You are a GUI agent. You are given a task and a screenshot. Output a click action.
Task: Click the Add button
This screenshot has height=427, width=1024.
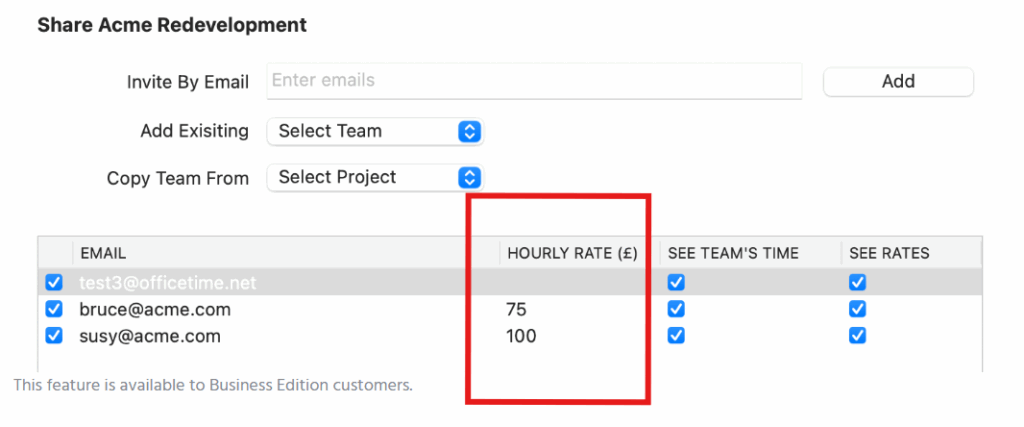pyautogui.click(x=898, y=82)
